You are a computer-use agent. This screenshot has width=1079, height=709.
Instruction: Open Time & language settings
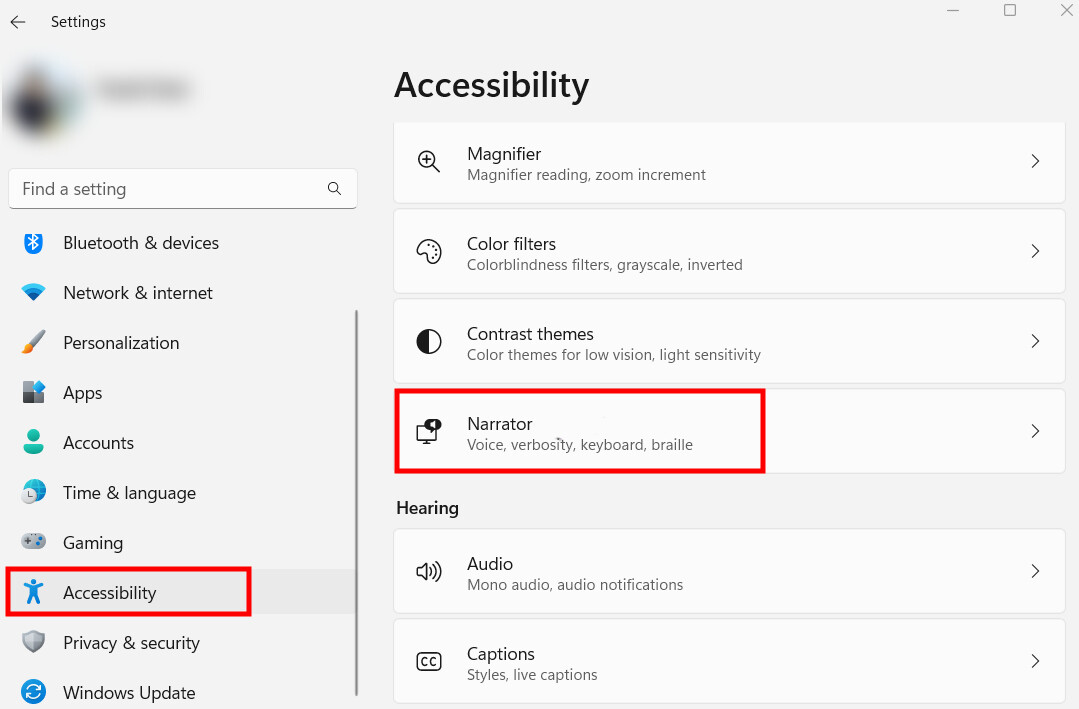182,493
